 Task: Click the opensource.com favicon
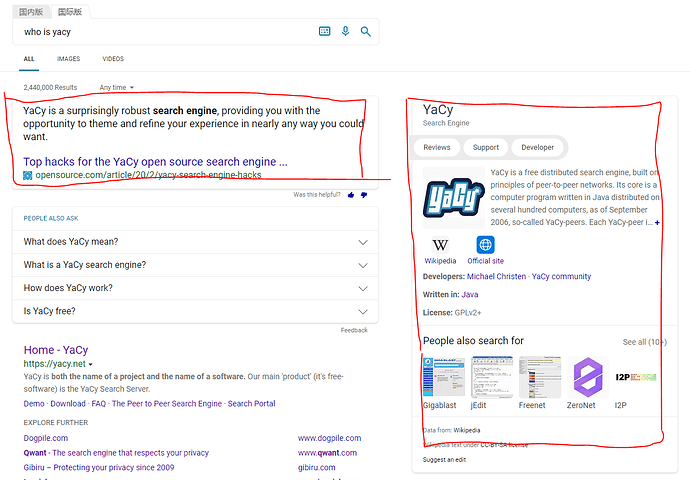[27, 176]
